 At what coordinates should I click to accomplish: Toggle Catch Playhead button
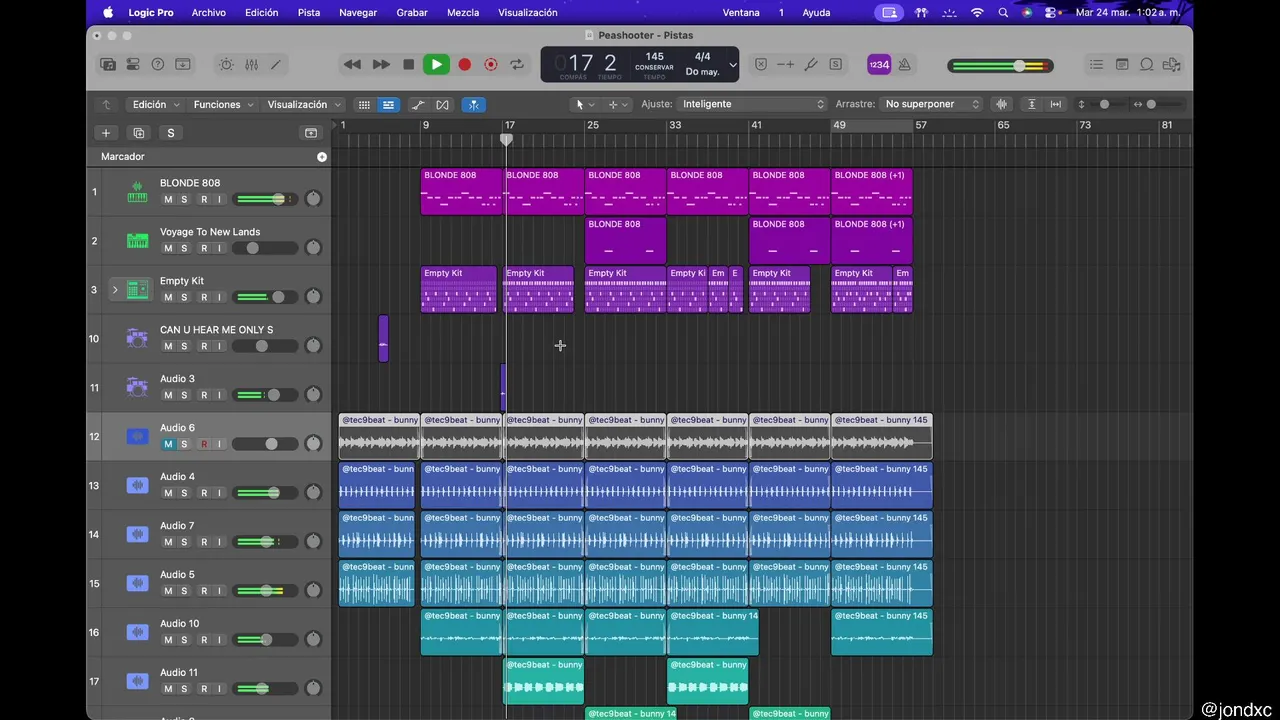(473, 104)
